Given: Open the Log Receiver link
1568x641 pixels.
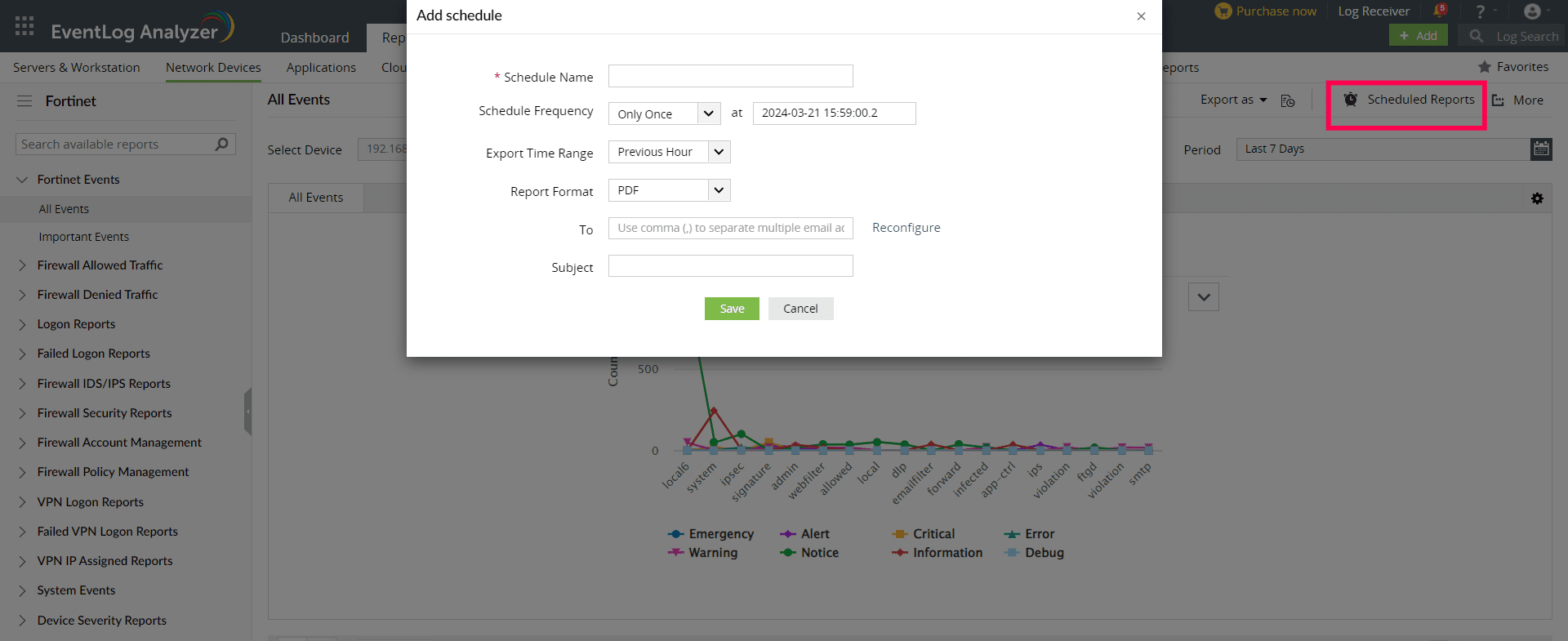Looking at the screenshot, I should coord(1374,11).
